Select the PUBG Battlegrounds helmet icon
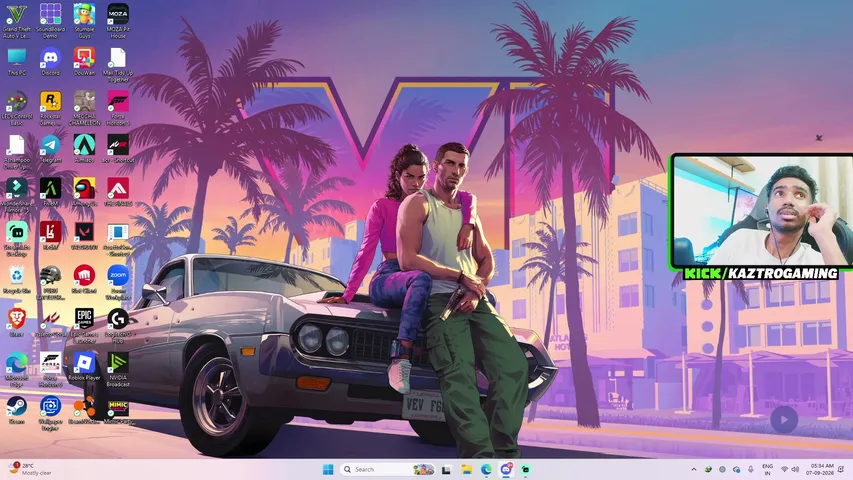Viewport: 853px width, 480px height. pos(50,282)
